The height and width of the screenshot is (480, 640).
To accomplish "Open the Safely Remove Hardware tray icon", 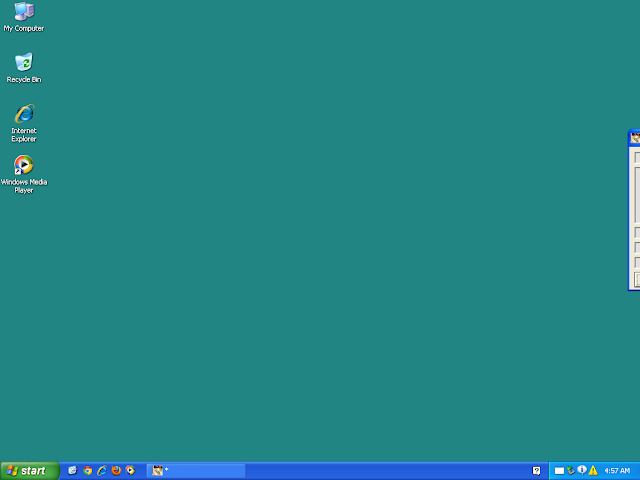I will pos(571,471).
